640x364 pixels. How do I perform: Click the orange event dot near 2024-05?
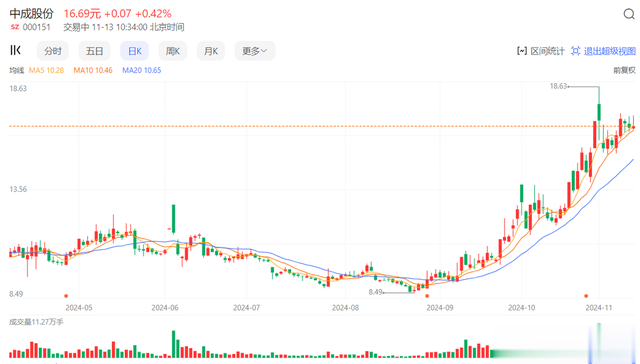(66, 296)
